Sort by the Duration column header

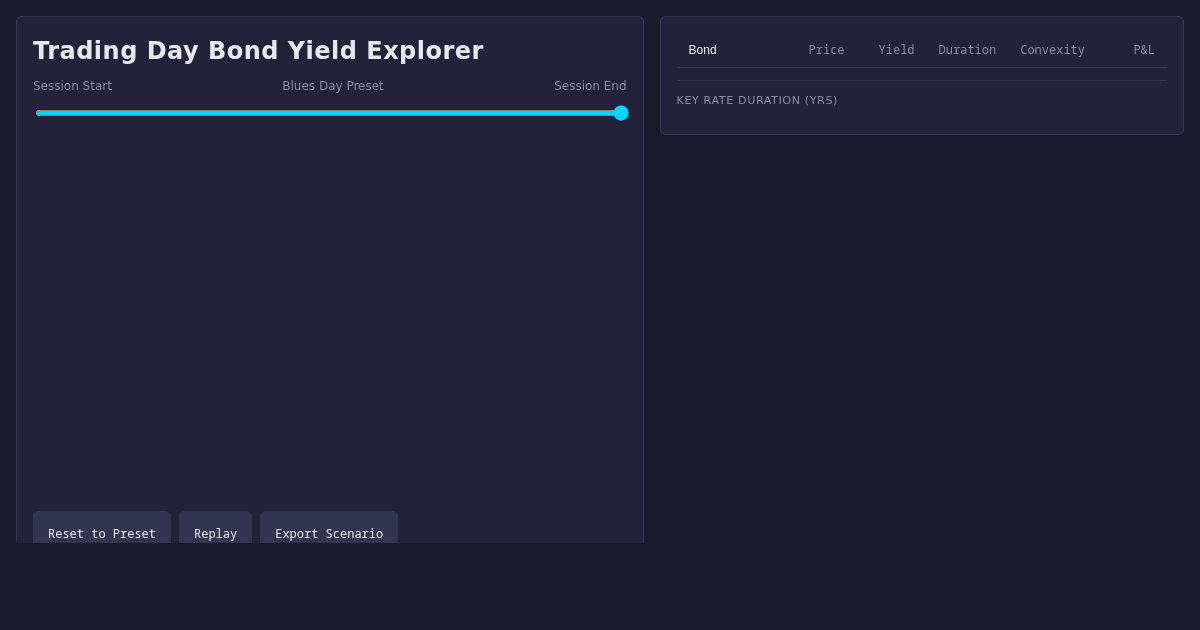(967, 50)
